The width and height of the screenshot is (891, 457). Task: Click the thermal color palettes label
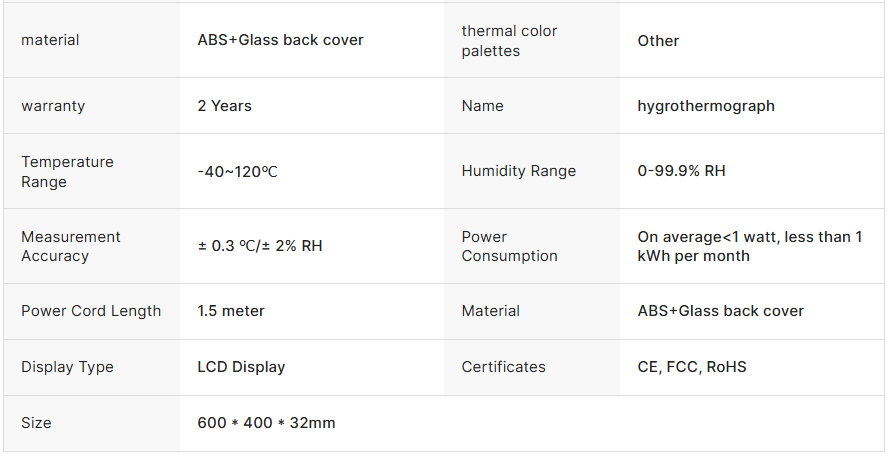(509, 41)
